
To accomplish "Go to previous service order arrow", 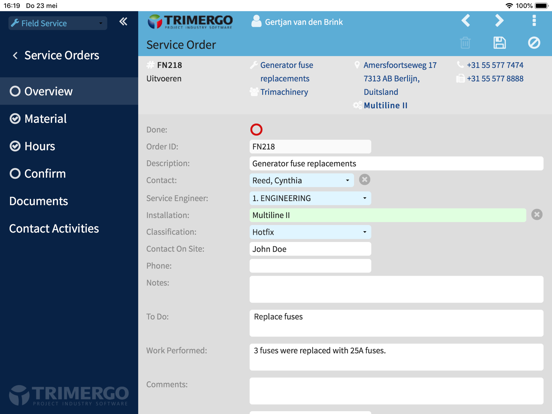I will [466, 21].
